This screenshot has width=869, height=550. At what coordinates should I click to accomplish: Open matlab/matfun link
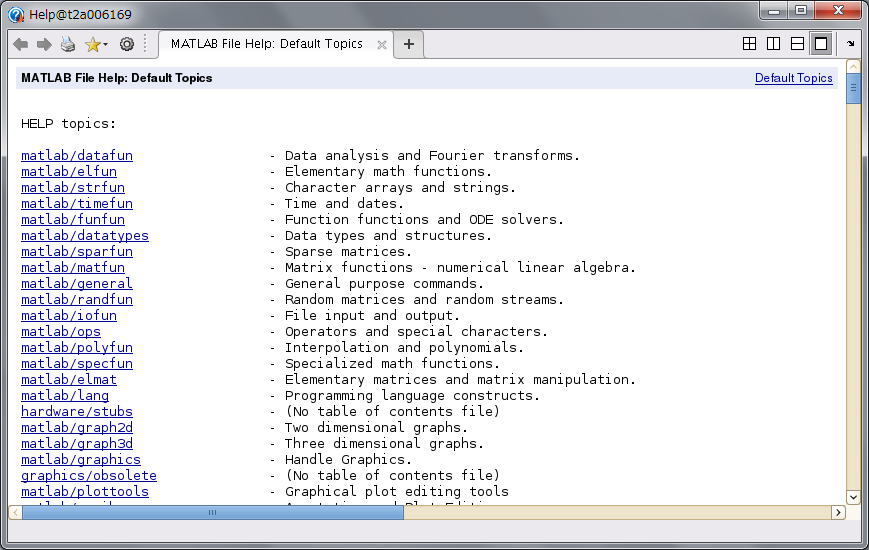click(x=73, y=268)
